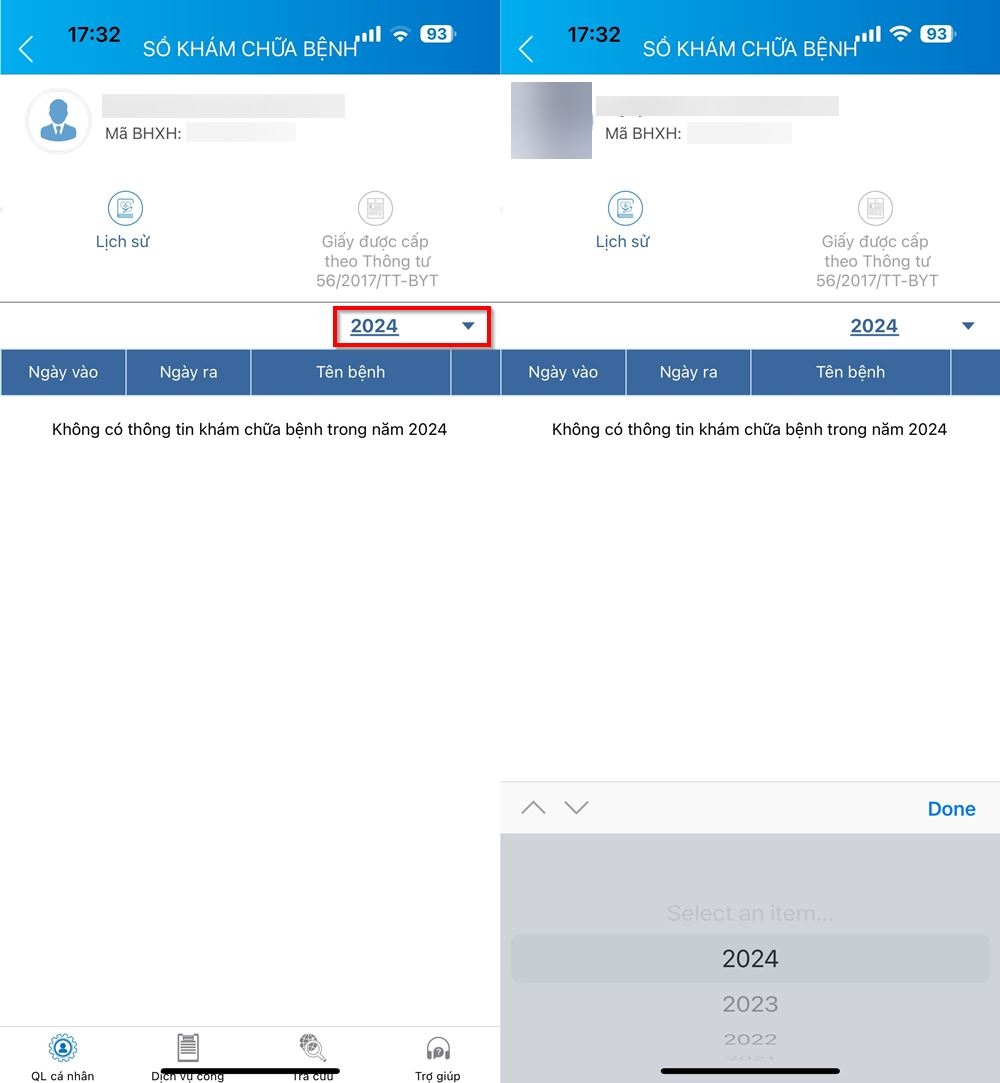Tap back arrow in left screen header
Image resolution: width=1000 pixels, height=1083 pixels.
click(x=26, y=49)
